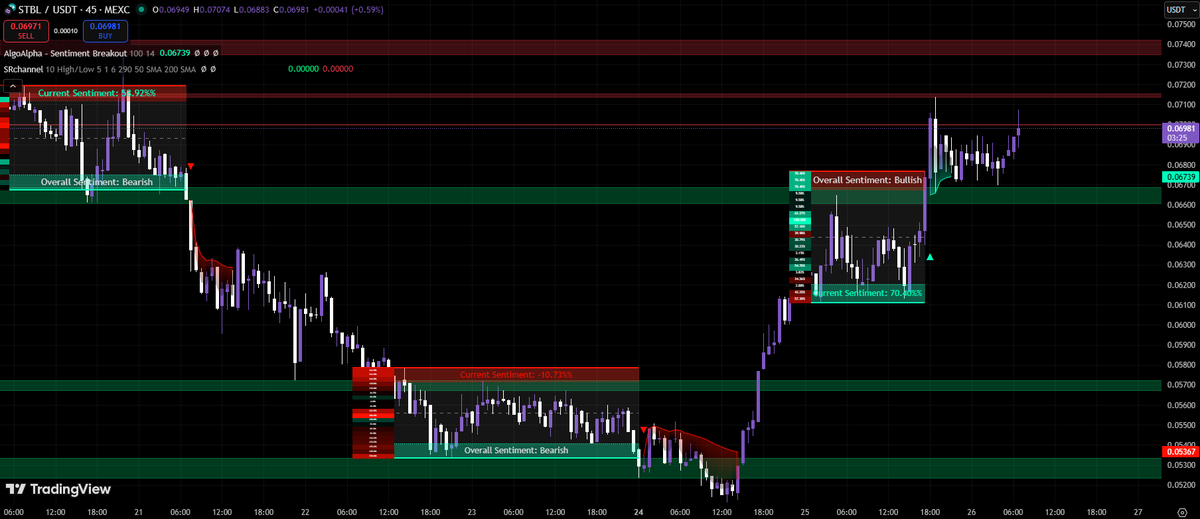
Task: Click the 'Current Sentiment: -10.73%%' label
Action: [517, 374]
